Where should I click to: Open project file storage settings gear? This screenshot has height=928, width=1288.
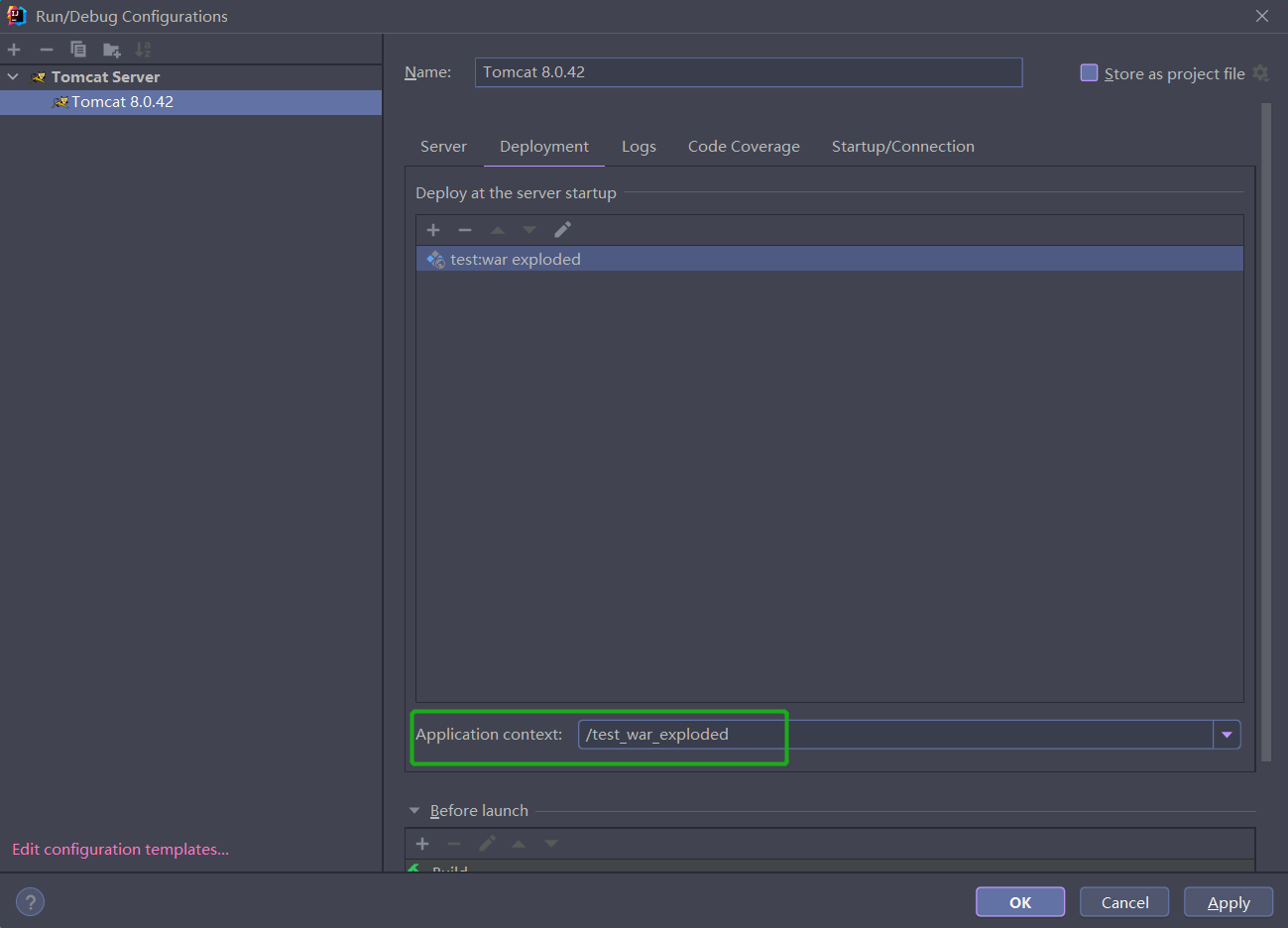pyautogui.click(x=1260, y=73)
